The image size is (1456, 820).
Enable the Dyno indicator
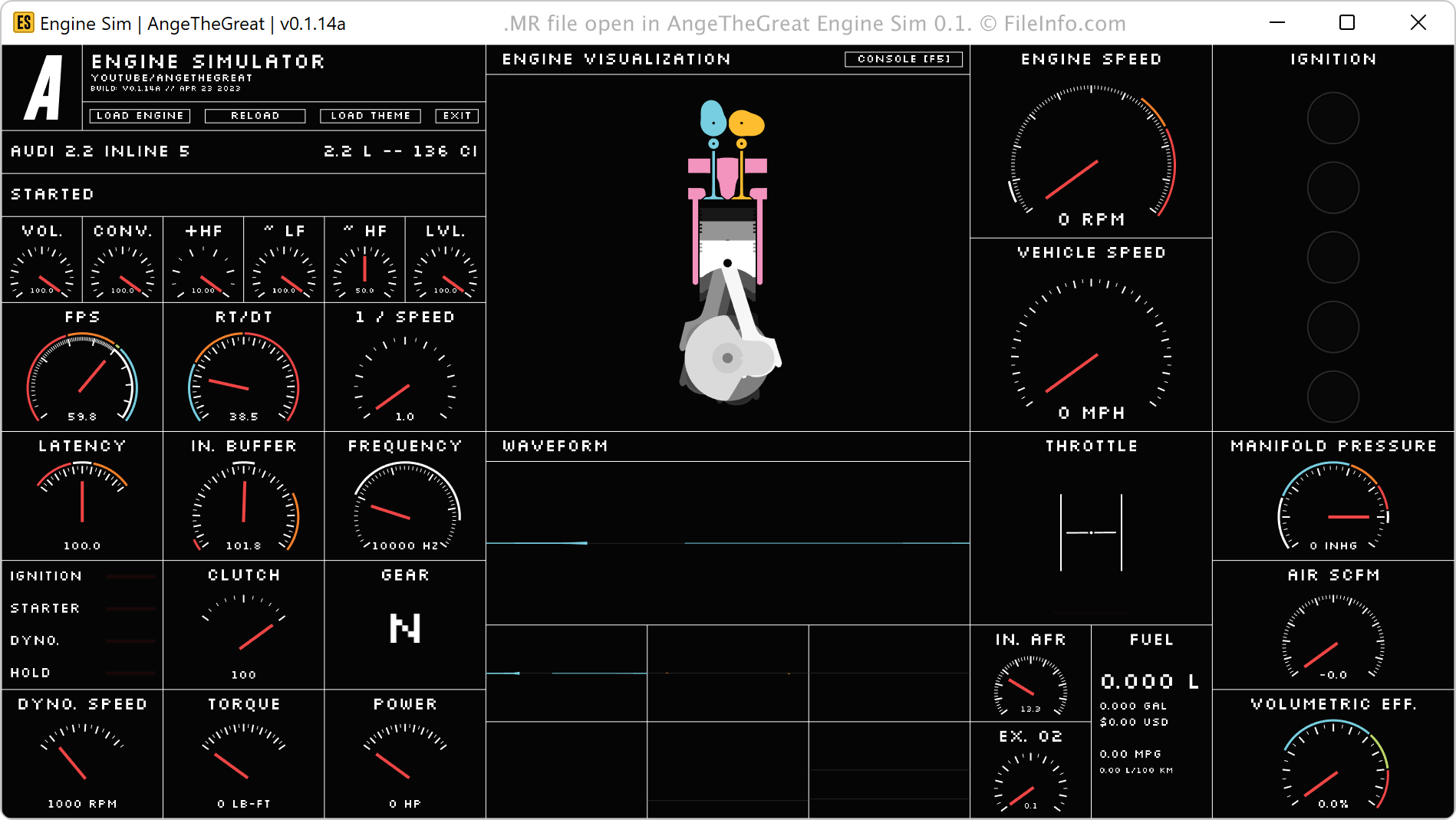click(130, 641)
